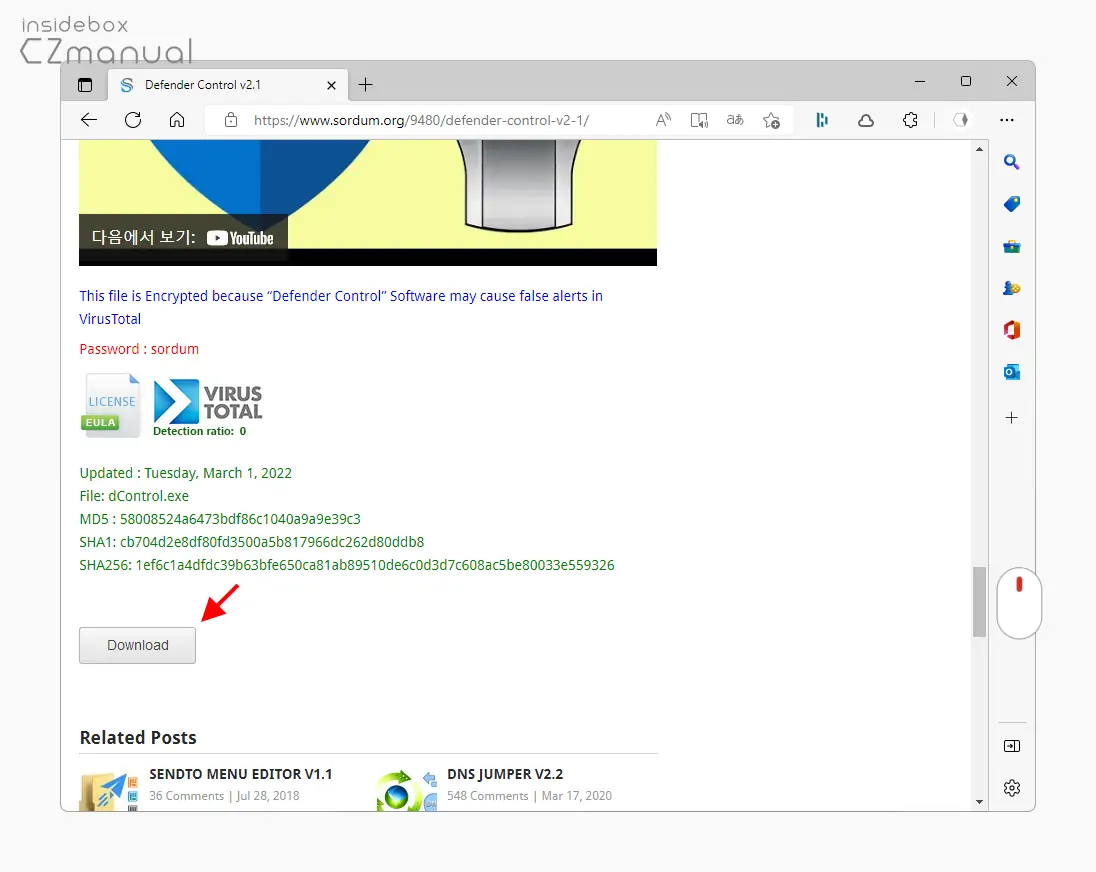Add this page to favorites
The image size is (1096, 872).
tap(771, 120)
